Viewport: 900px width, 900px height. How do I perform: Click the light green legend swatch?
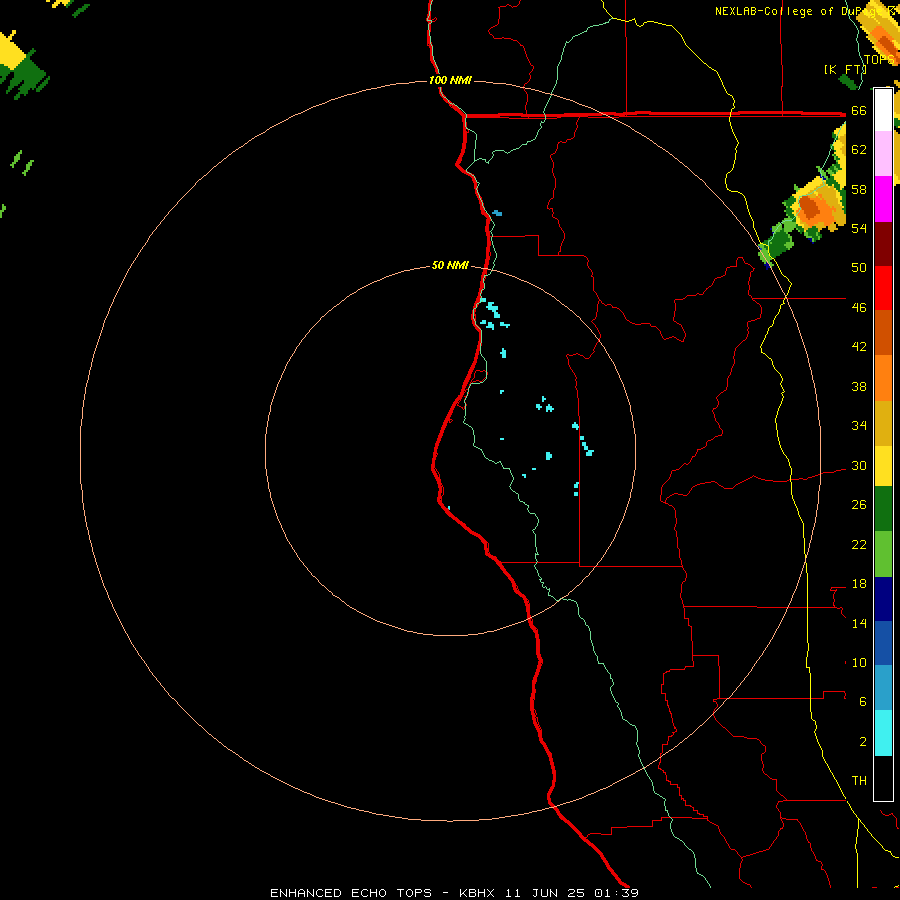883,554
